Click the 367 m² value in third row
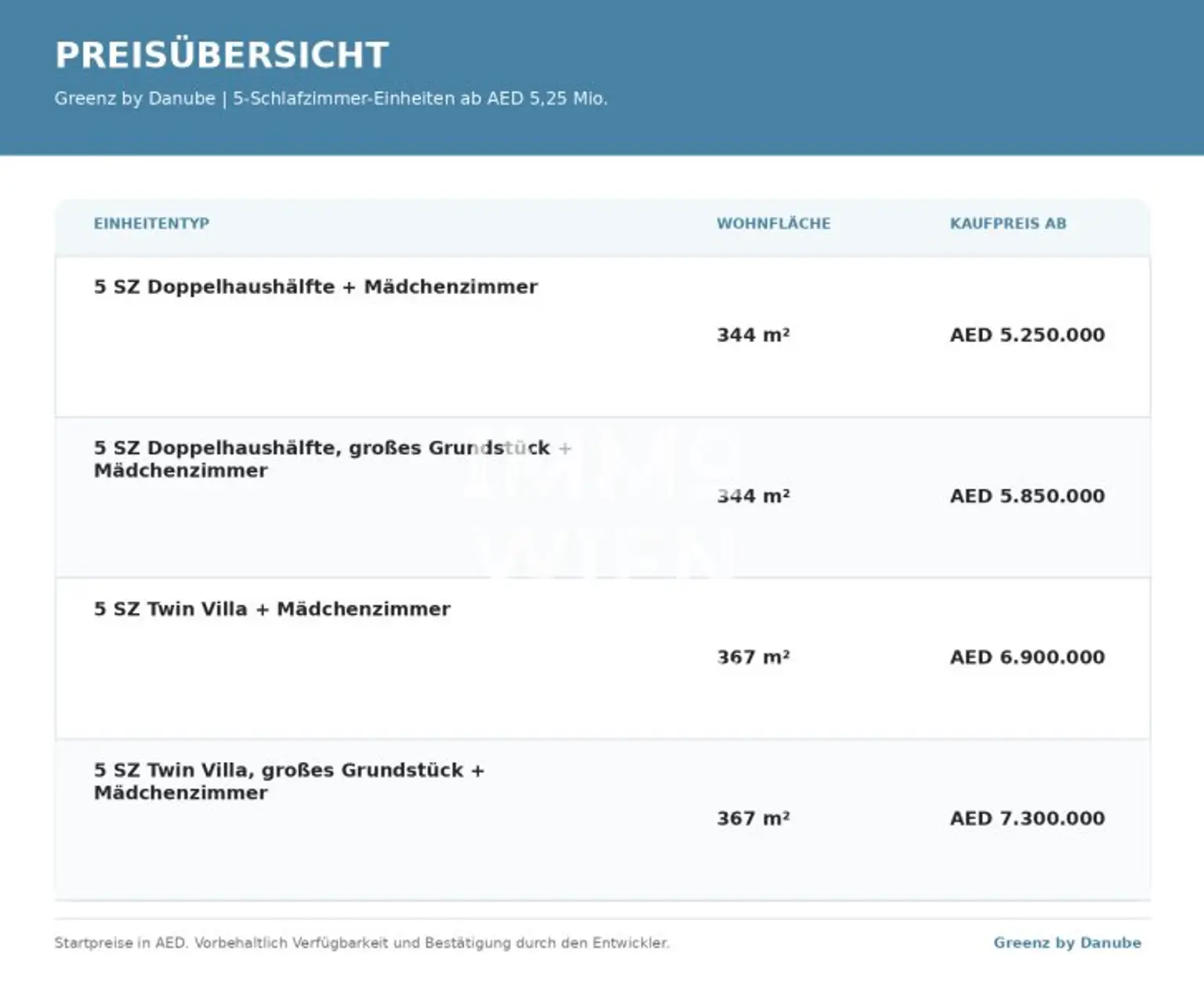Screen dimensions: 1204x994 753,657
